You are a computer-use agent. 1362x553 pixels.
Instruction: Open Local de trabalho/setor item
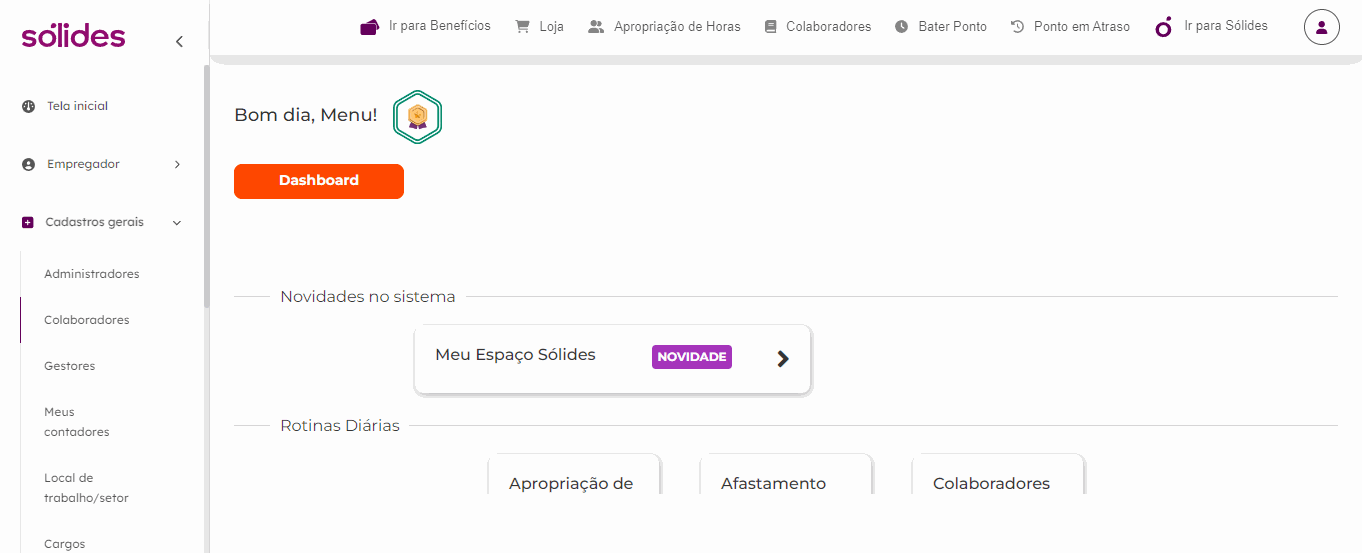click(x=86, y=488)
